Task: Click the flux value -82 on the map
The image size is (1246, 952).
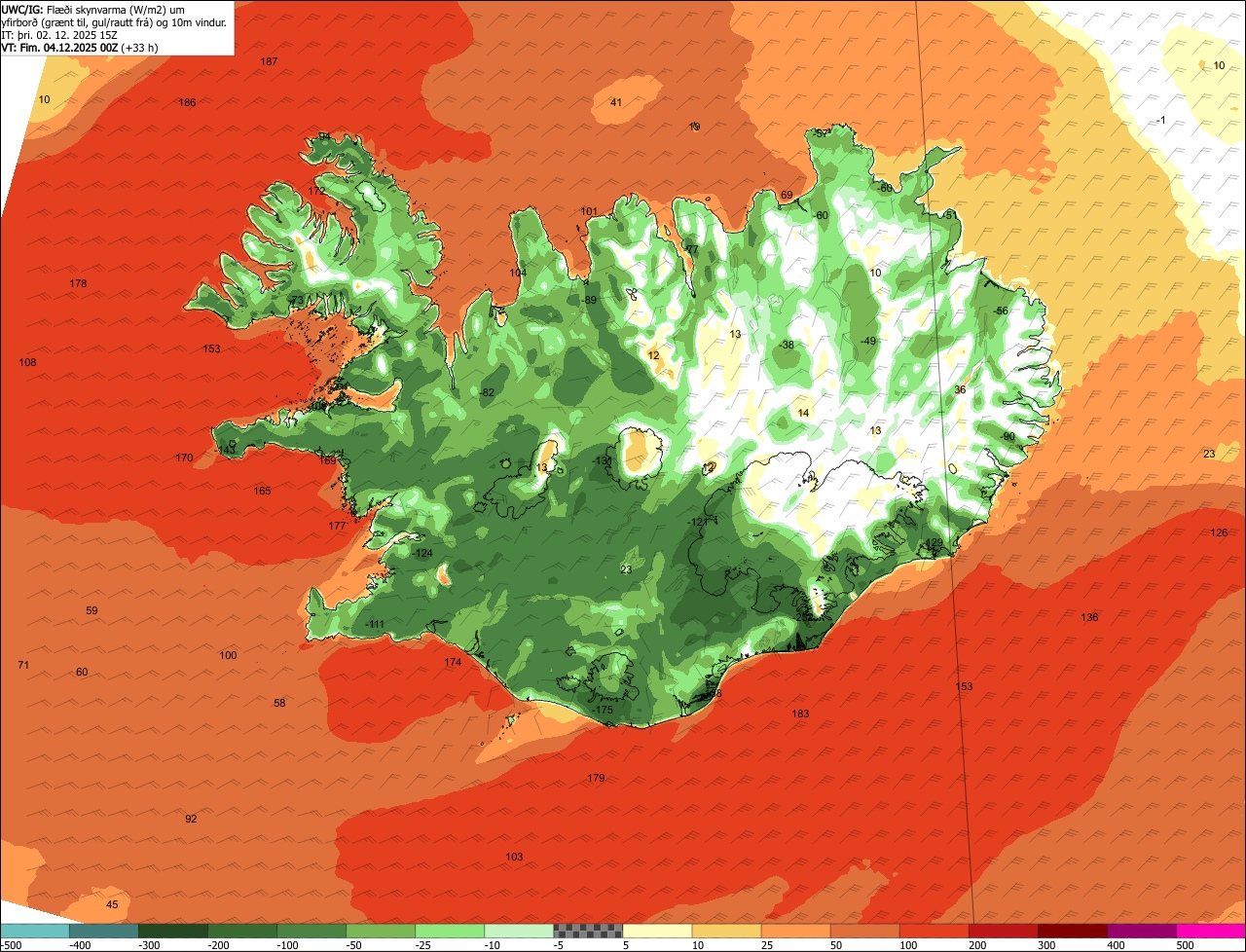Action: 487,393
